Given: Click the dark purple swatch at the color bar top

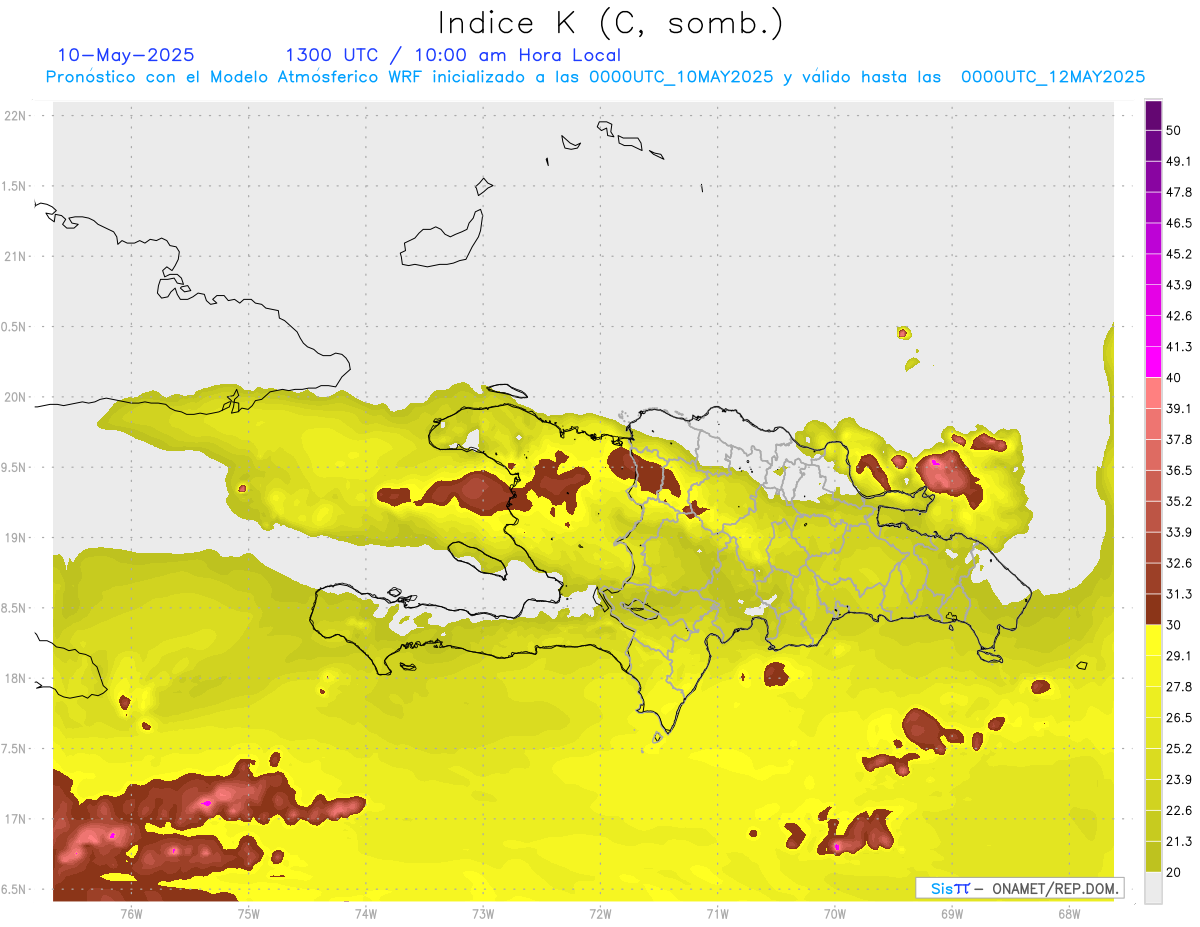Looking at the screenshot, I should [x=1154, y=116].
